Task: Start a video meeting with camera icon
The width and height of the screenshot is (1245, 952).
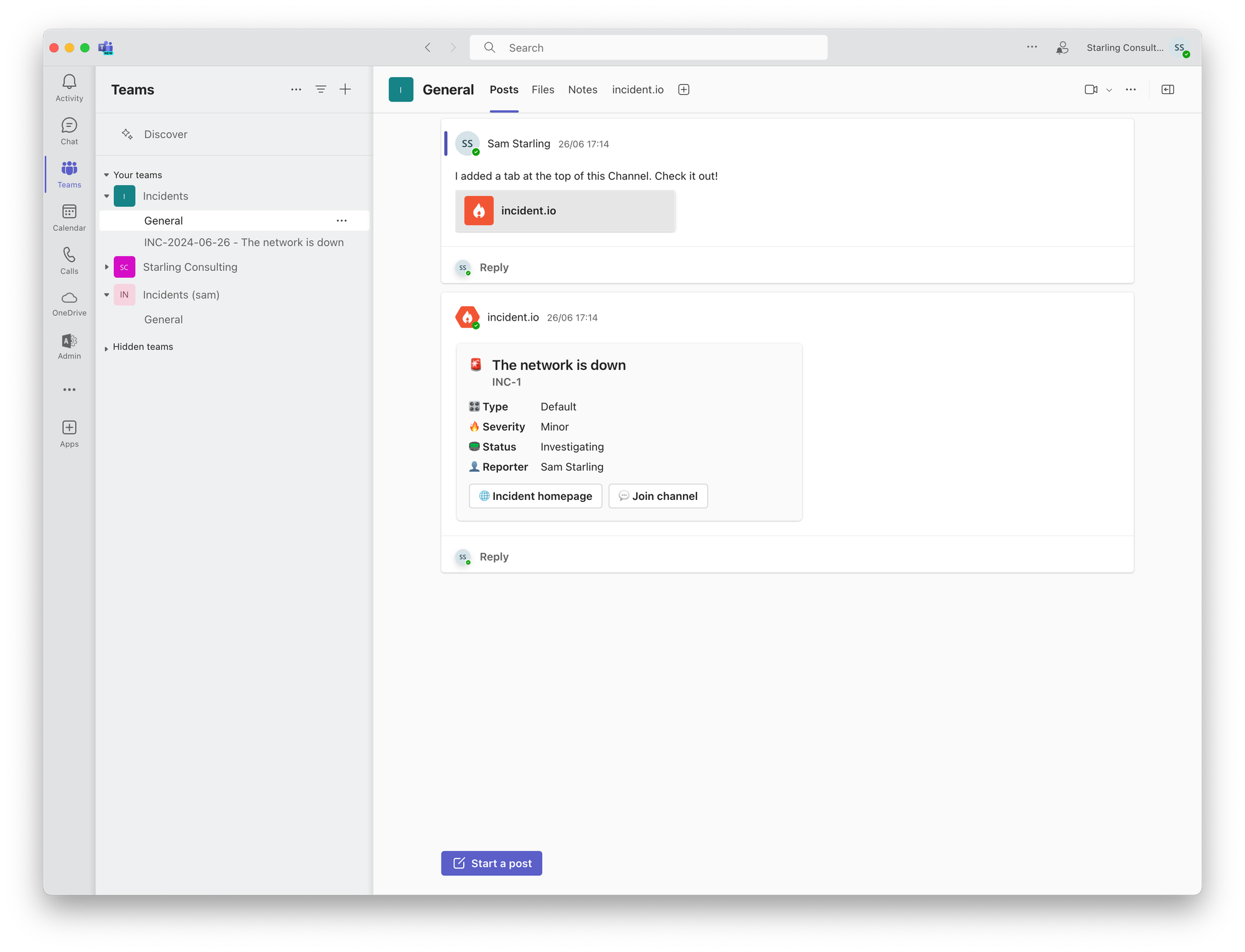Action: [1091, 90]
